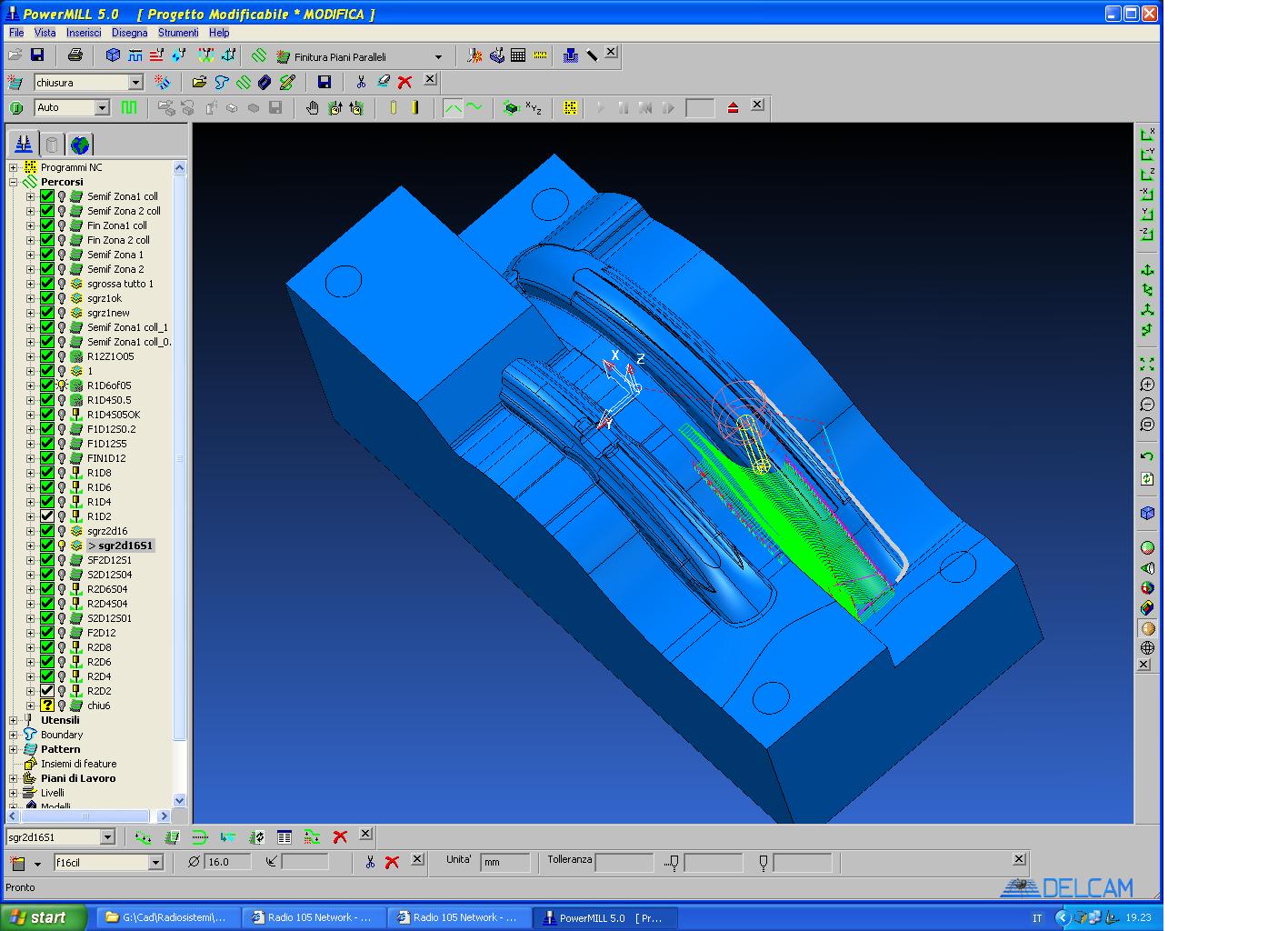Switch to the Radiosistemi folder taskbar button
This screenshot has height=931, width=1288.
[x=167, y=917]
